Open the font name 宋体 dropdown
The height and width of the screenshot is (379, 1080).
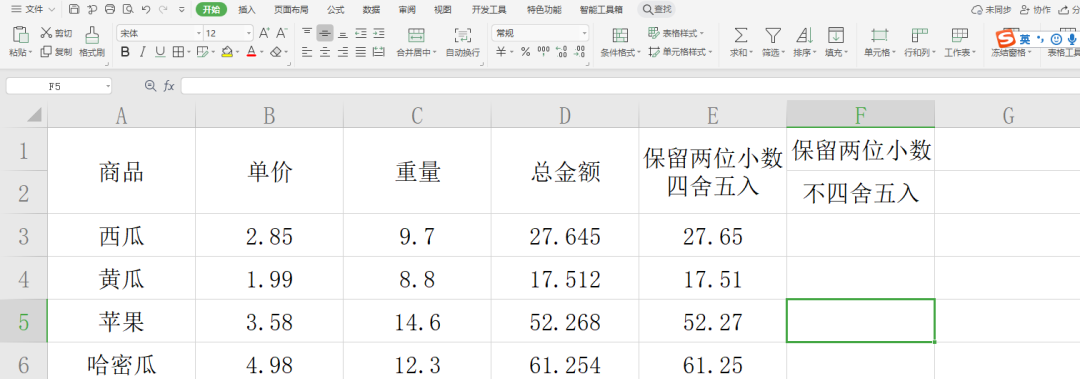tap(199, 33)
